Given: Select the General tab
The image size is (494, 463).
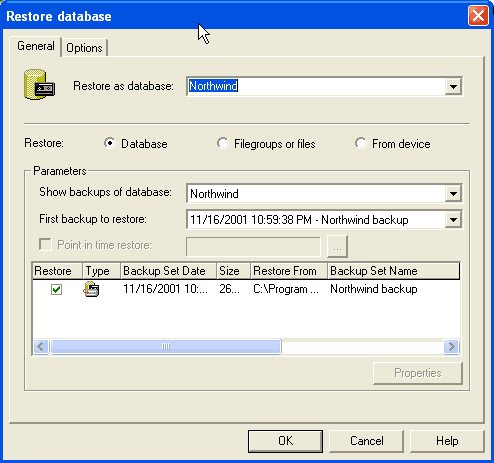Looking at the screenshot, I should [36, 46].
